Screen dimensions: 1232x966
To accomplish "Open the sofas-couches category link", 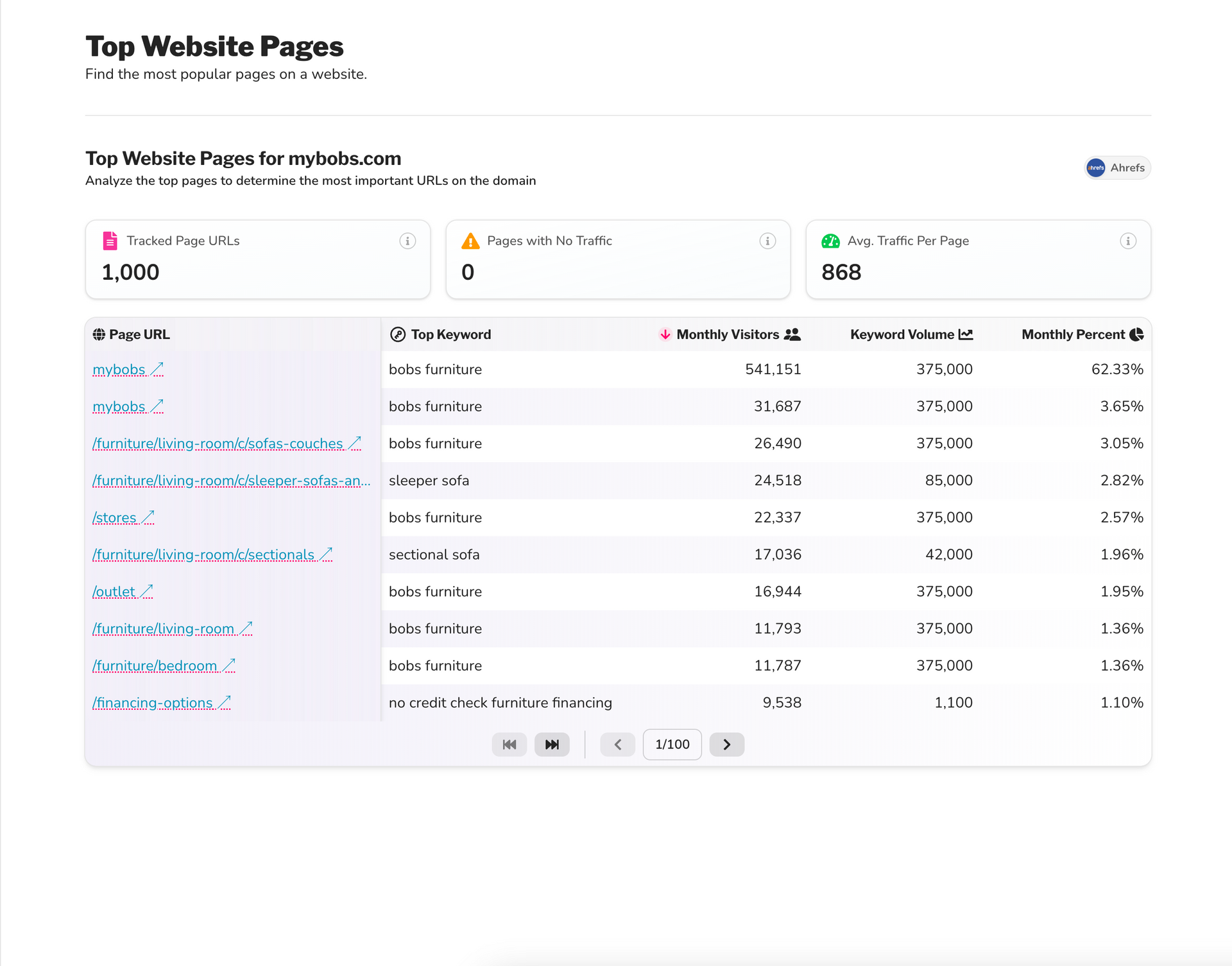I will pos(218,444).
